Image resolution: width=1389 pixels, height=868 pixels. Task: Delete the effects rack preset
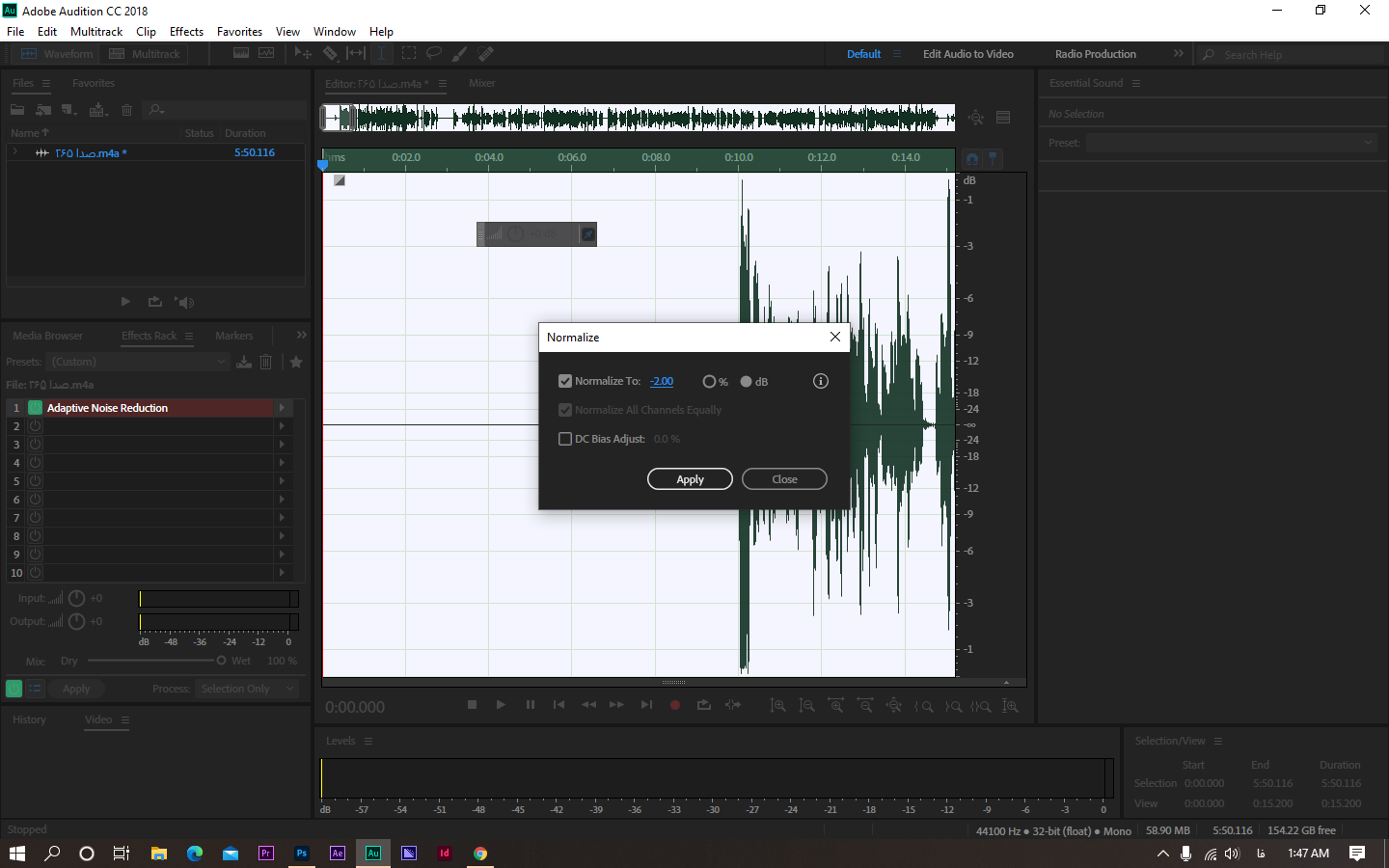(x=266, y=362)
